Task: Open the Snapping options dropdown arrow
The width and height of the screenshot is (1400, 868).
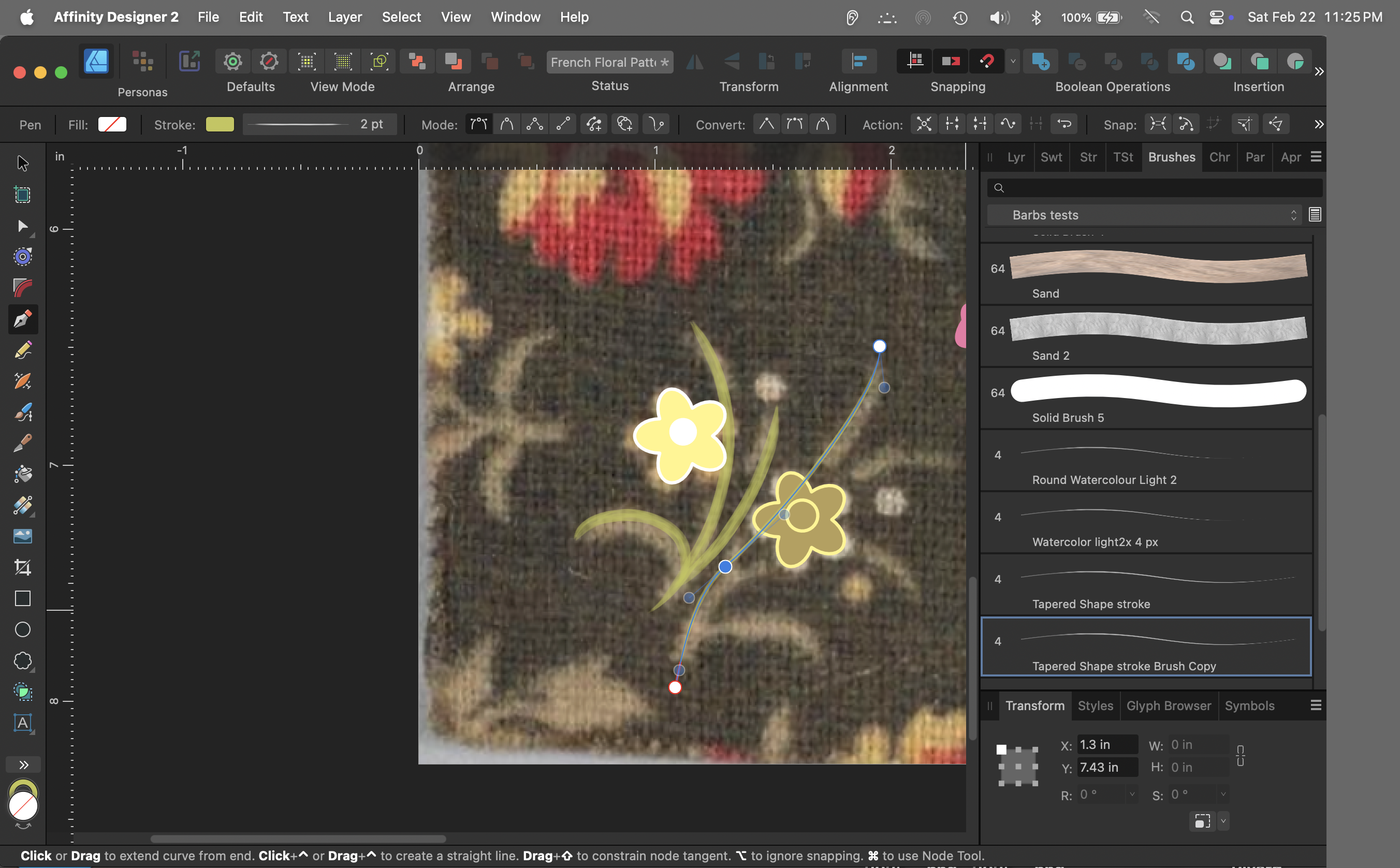Action: click(1012, 61)
